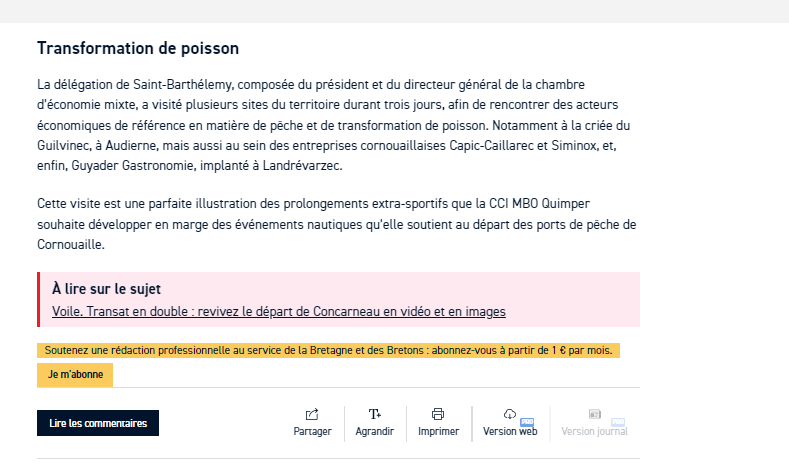Viewport: 789px width, 472px height.
Task: Click the PRO badge on Version web
Action: (x=527, y=422)
